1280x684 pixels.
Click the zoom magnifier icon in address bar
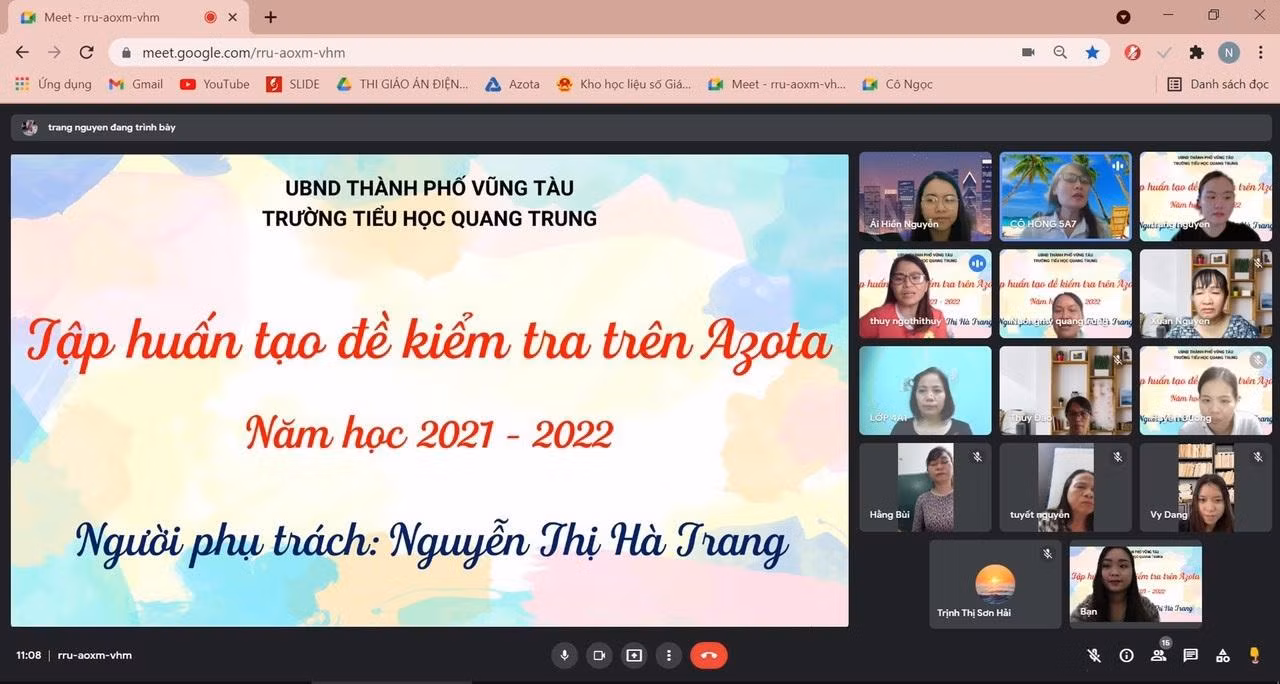[x=1060, y=52]
